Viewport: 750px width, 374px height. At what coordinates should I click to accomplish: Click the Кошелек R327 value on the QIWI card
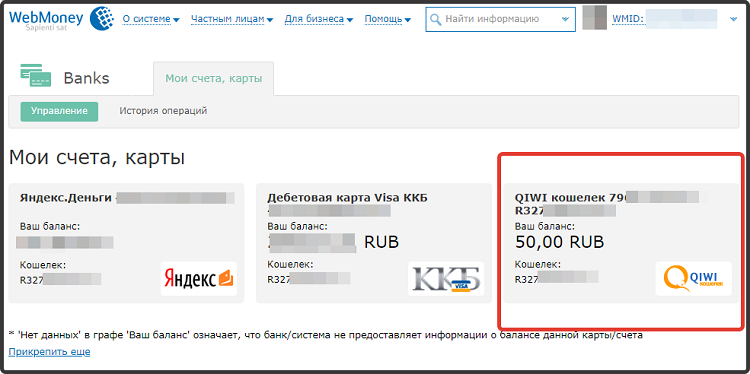556,277
